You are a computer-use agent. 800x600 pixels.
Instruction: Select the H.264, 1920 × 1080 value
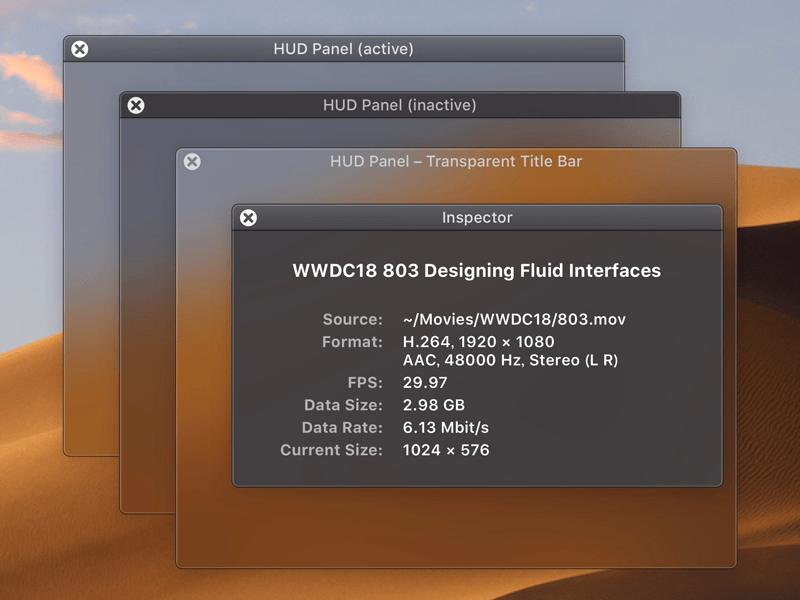pos(479,342)
